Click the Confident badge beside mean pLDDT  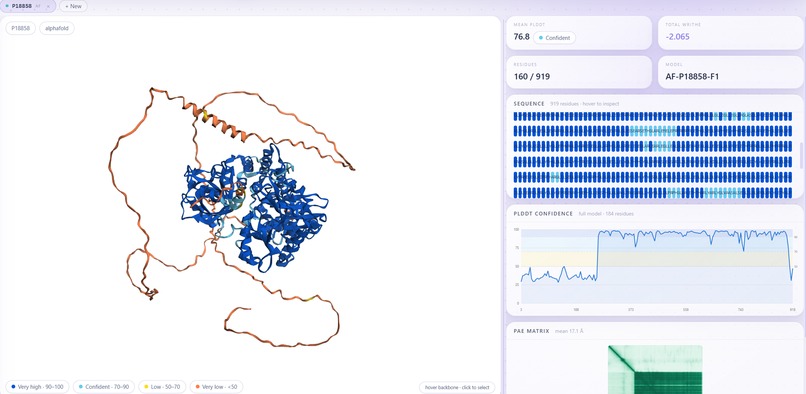tap(555, 38)
